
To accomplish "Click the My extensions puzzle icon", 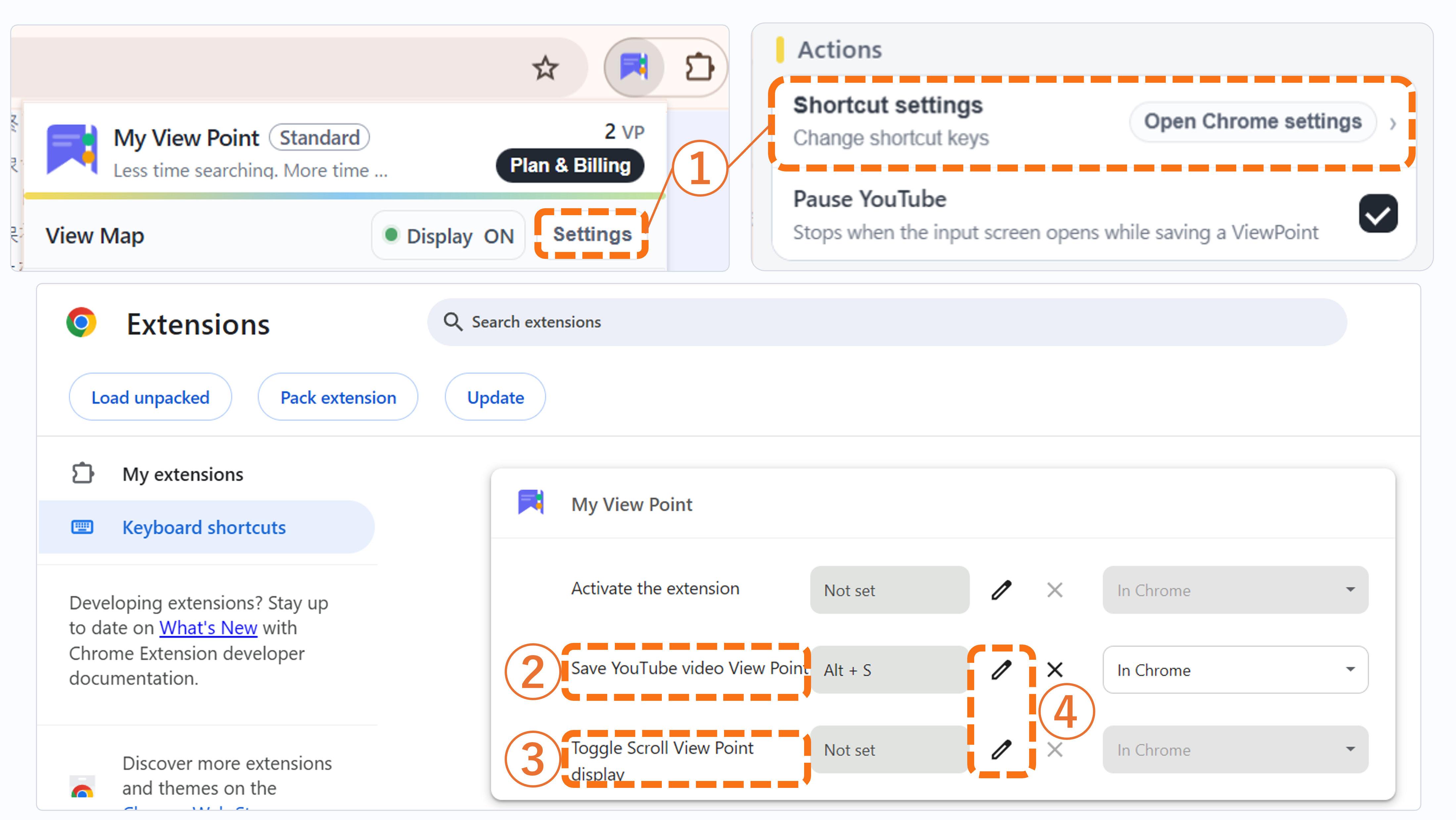I will point(82,474).
